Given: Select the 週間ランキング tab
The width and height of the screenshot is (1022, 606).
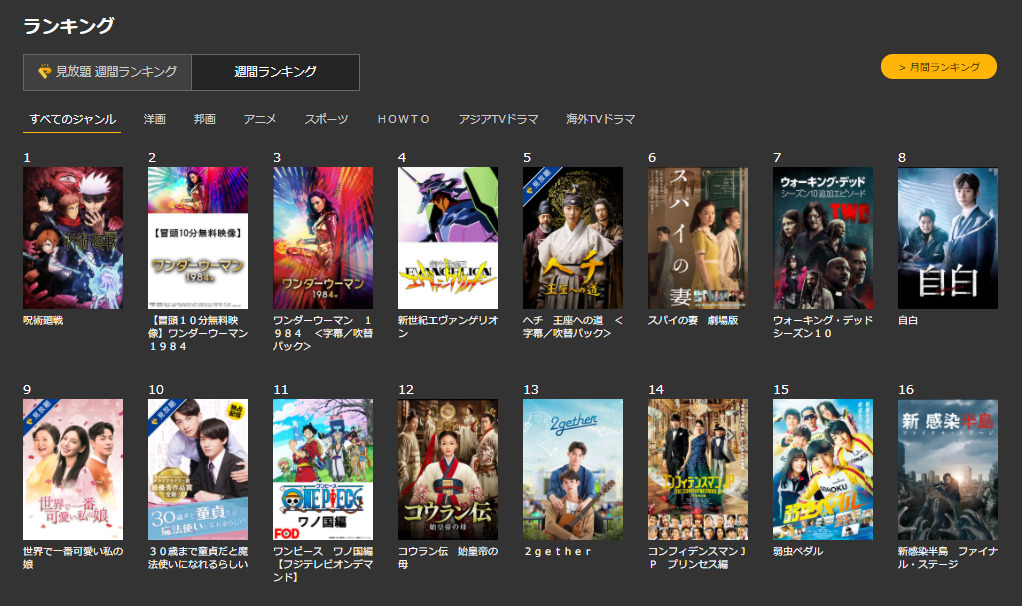Looking at the screenshot, I should coord(275,72).
